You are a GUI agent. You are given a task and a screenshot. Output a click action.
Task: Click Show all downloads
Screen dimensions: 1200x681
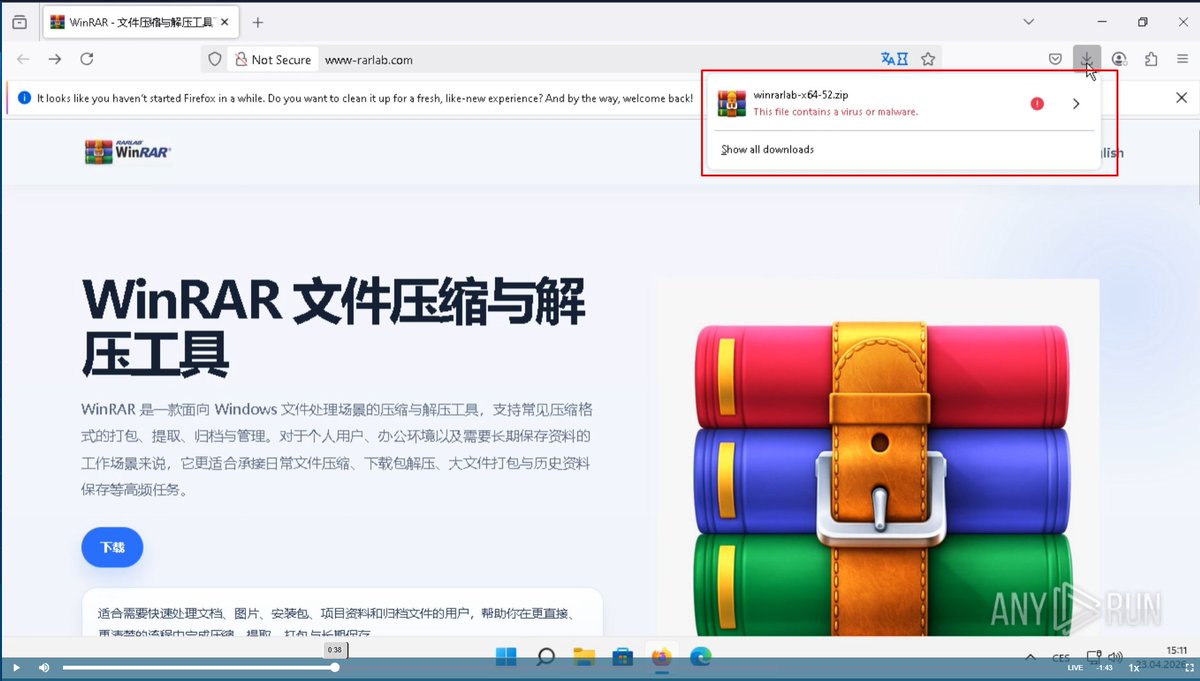tap(767, 149)
